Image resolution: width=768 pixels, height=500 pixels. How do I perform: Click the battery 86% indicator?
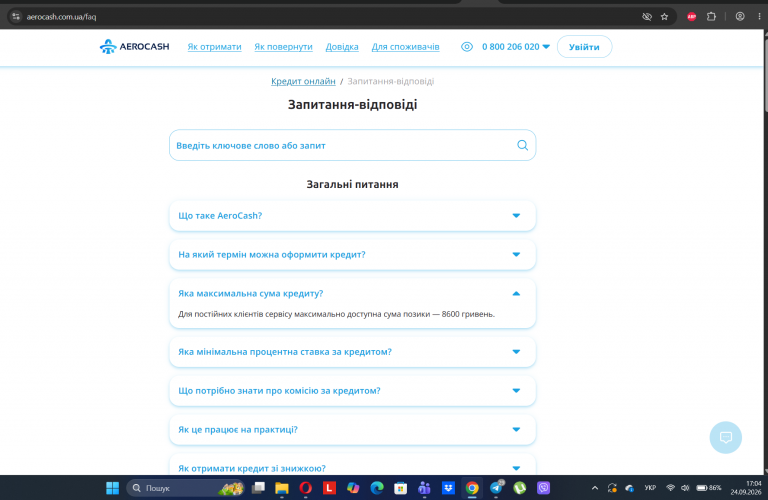coord(709,488)
